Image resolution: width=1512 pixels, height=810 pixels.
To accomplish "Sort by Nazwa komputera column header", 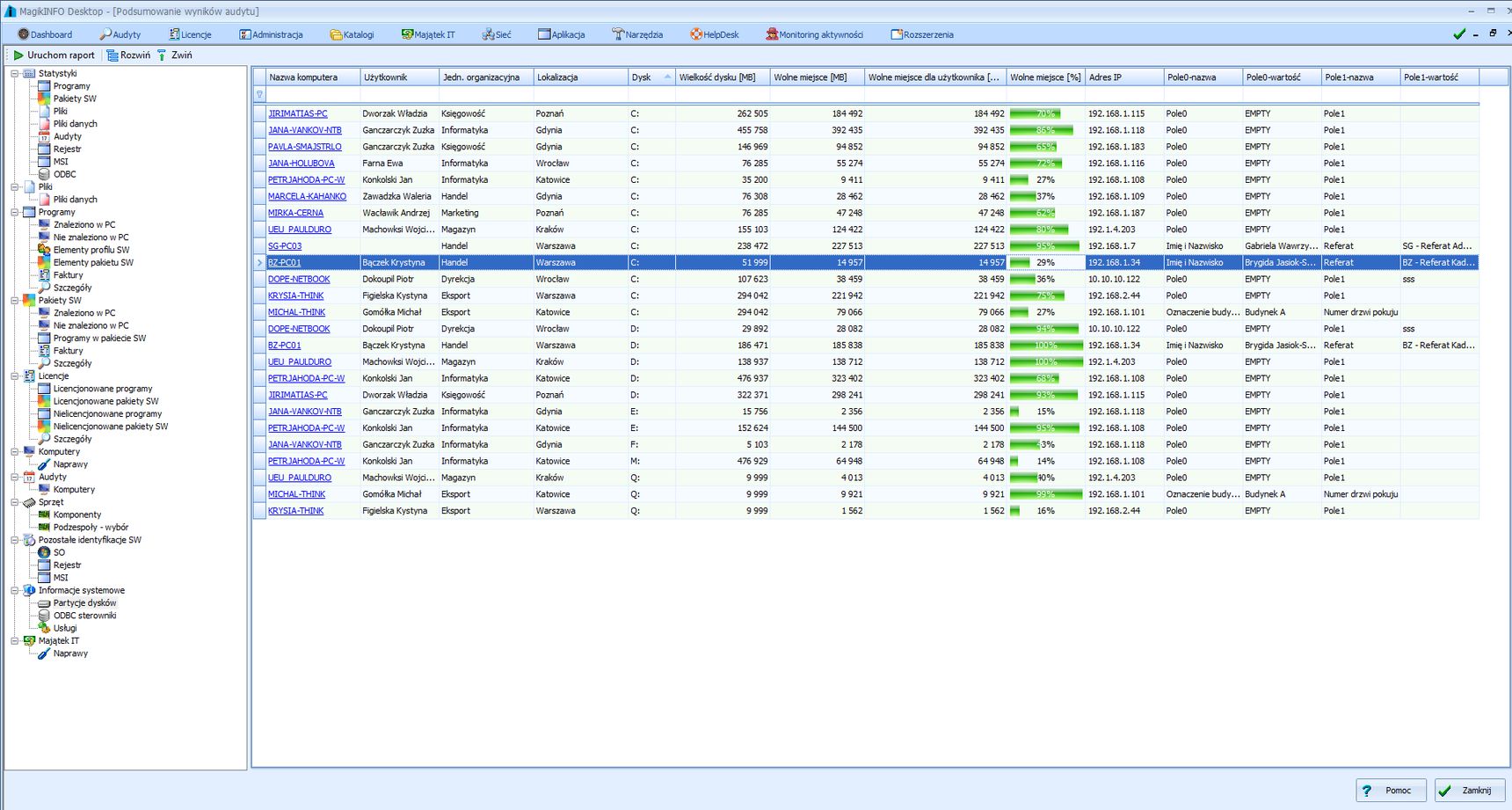I will [x=313, y=77].
